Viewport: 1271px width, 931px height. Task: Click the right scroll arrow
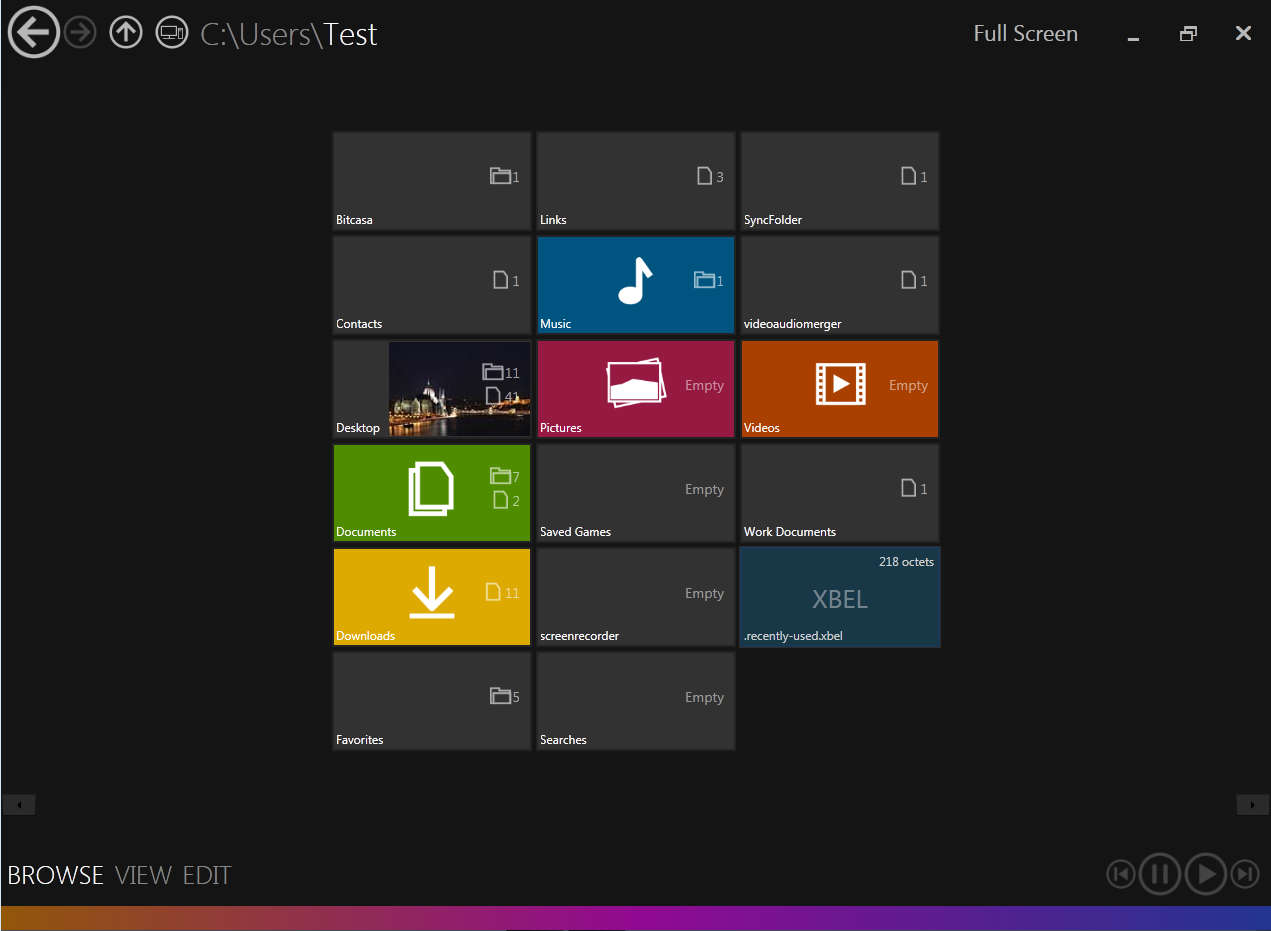[x=1253, y=805]
